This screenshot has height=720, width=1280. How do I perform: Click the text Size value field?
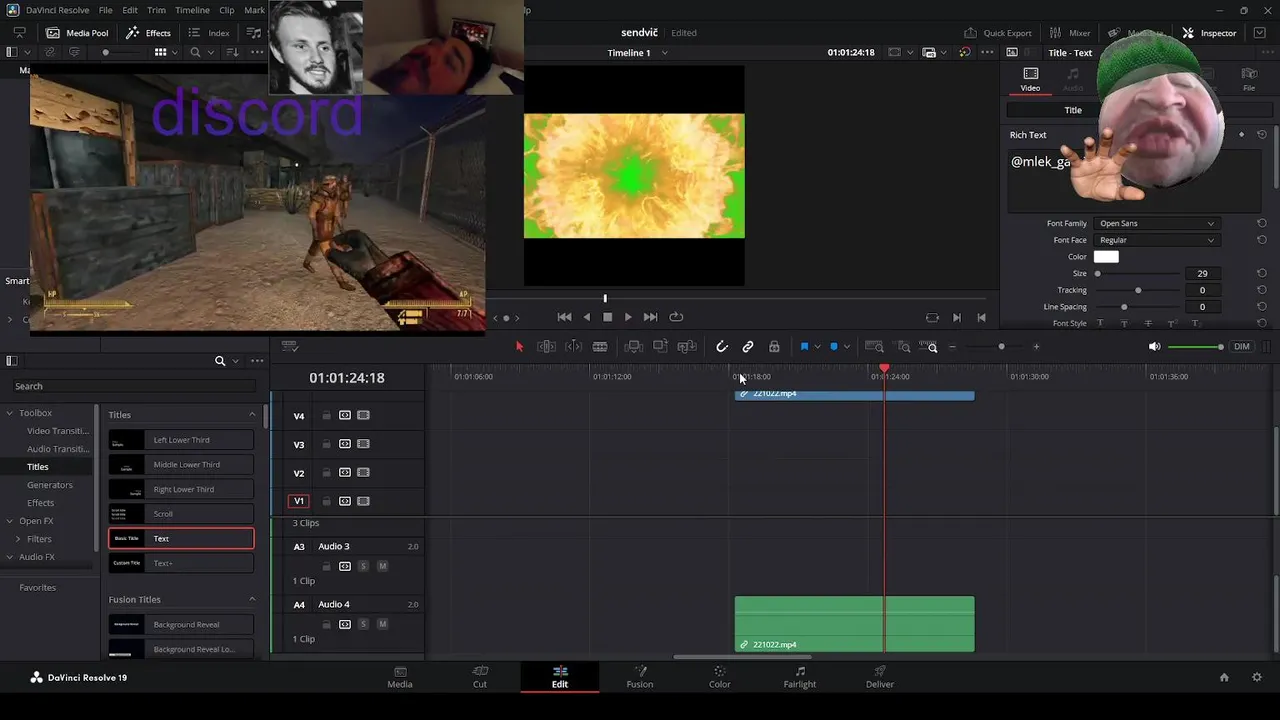[1202, 273]
